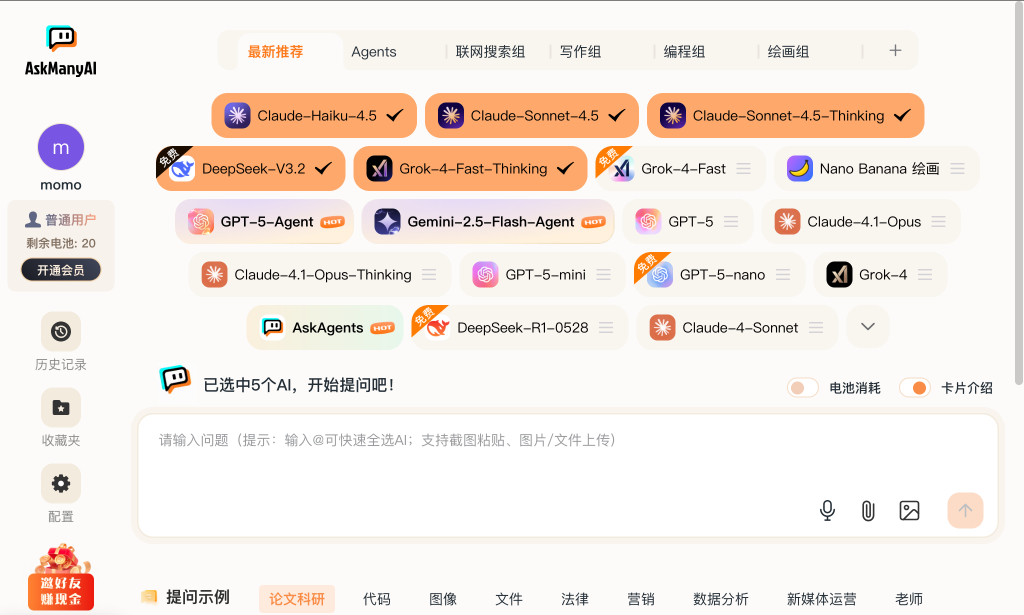Open the 收藏夹 favorites icon

[61, 408]
